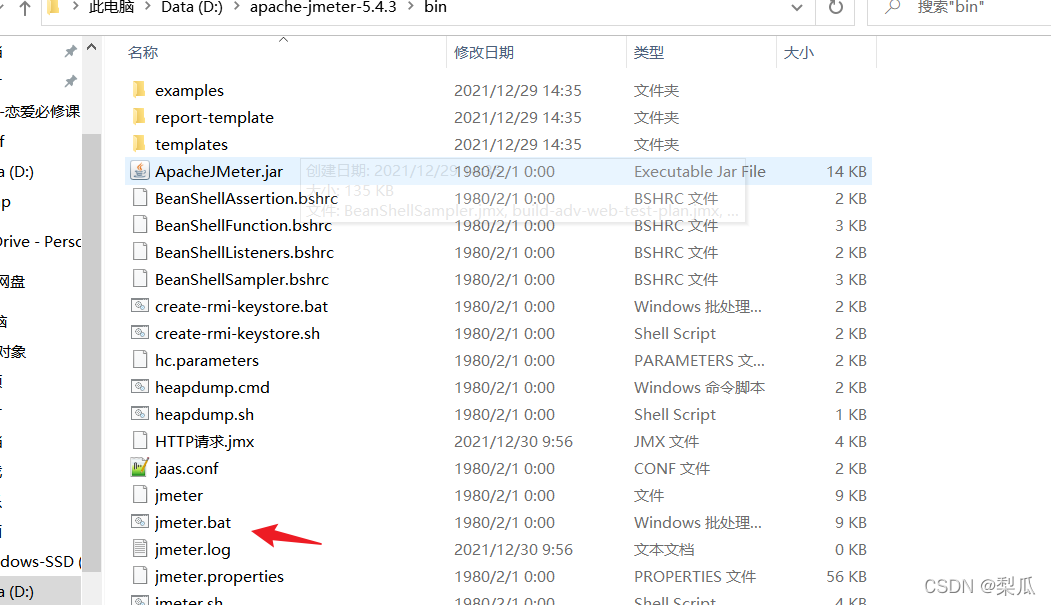Select file name BeanShellAssertion.bshrc

pos(246,198)
